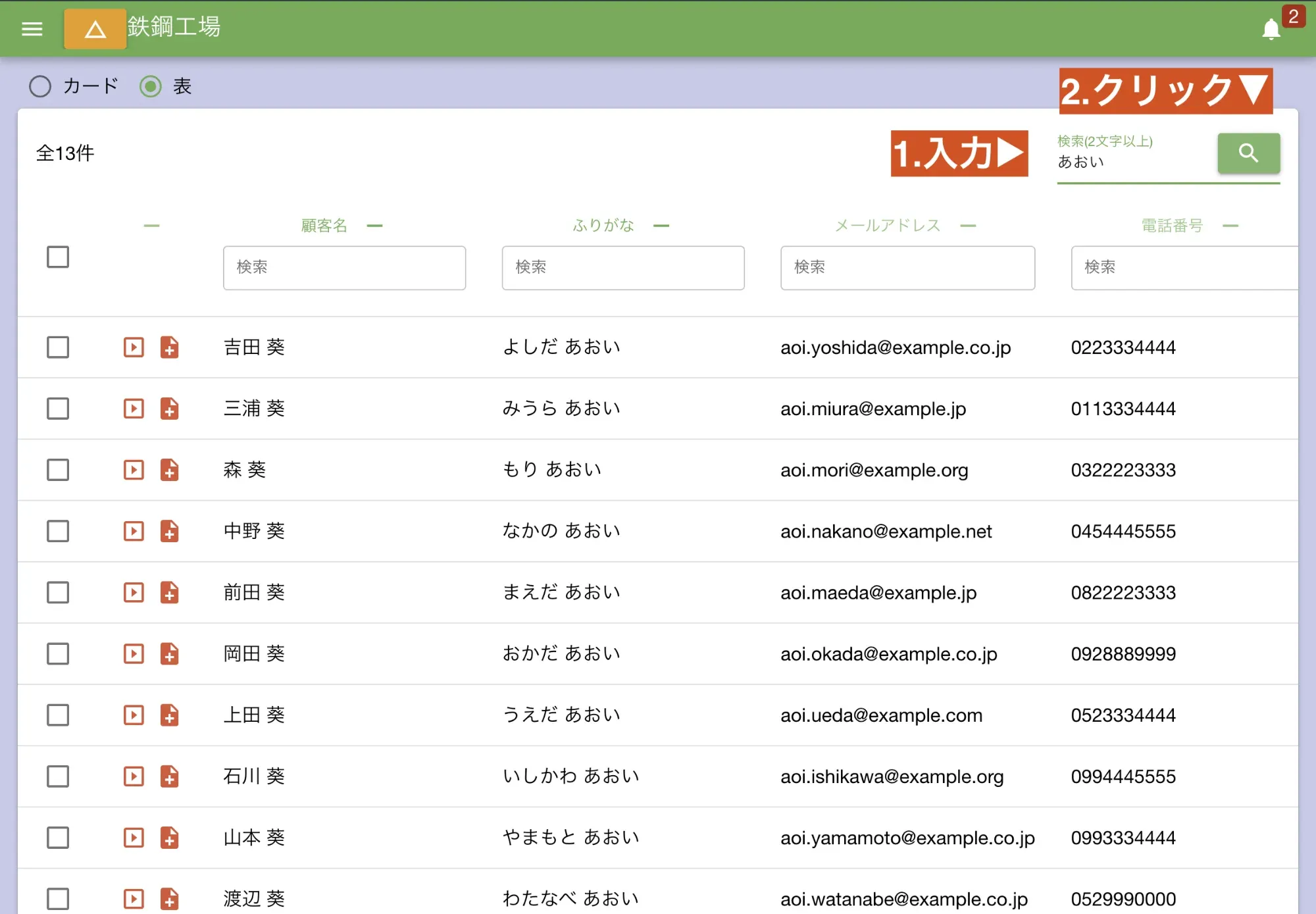This screenshot has height=914, width=1316.
Task: Click the 顧客名 column header label
Action: [x=324, y=226]
